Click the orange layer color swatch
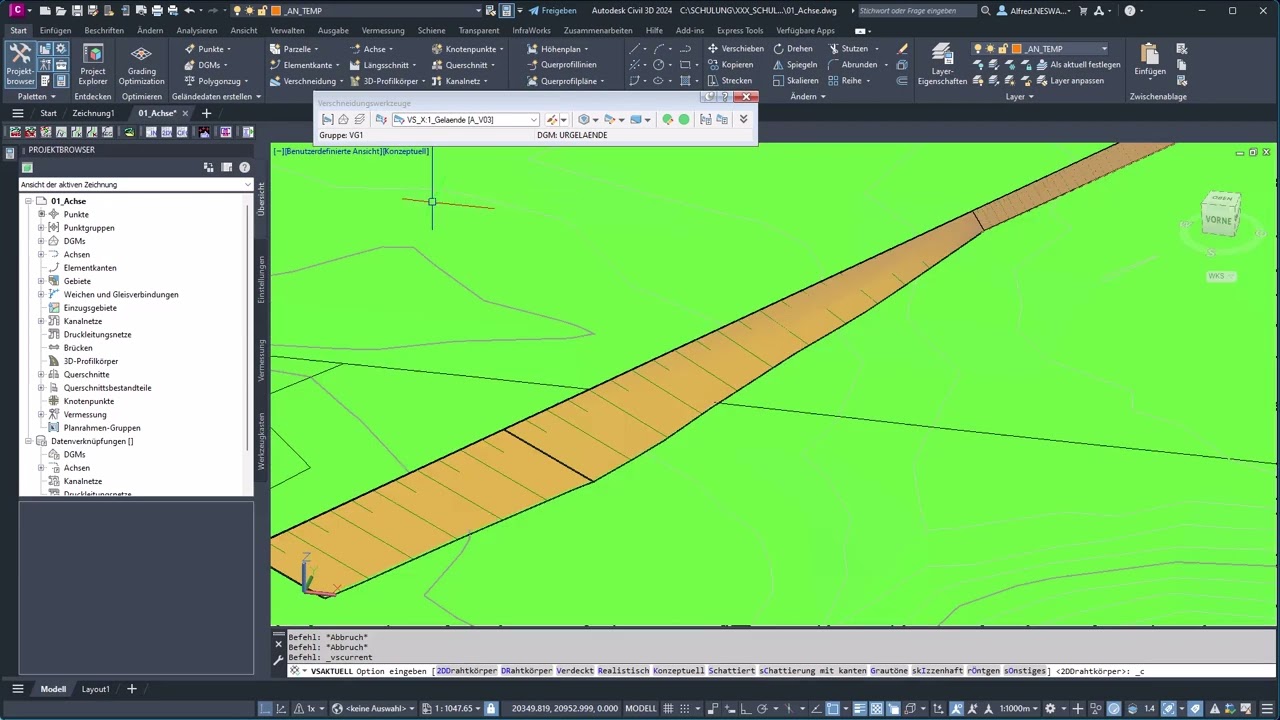1280x720 pixels. click(x=1017, y=48)
